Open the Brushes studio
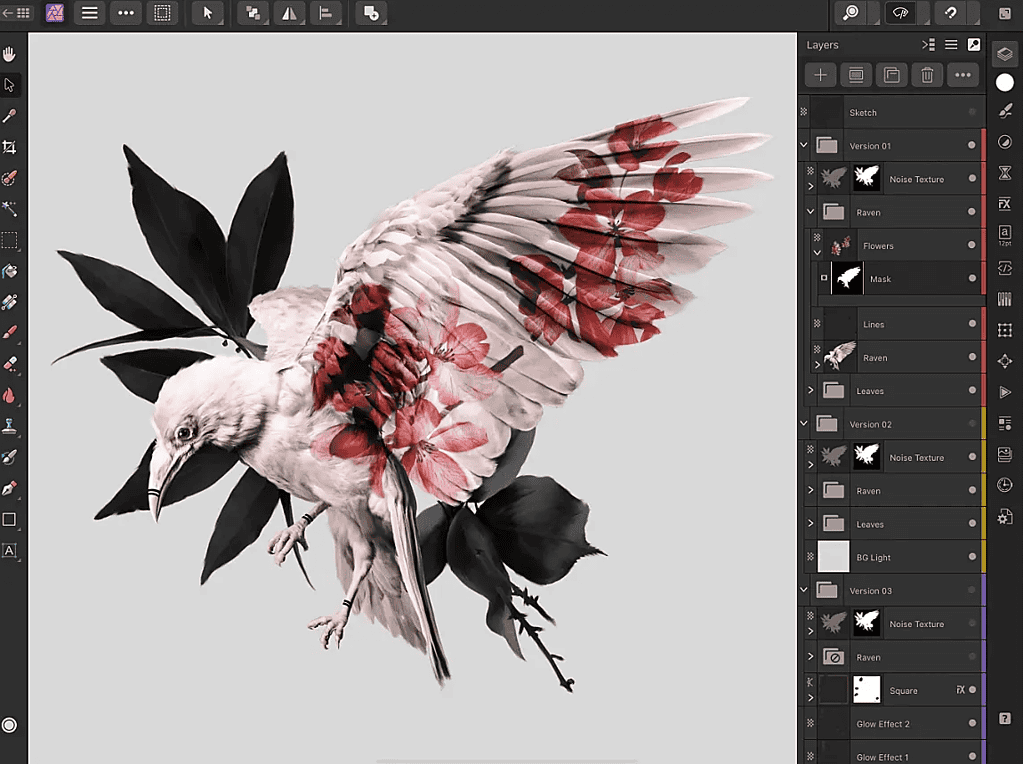The image size is (1023, 764). coord(1005,111)
